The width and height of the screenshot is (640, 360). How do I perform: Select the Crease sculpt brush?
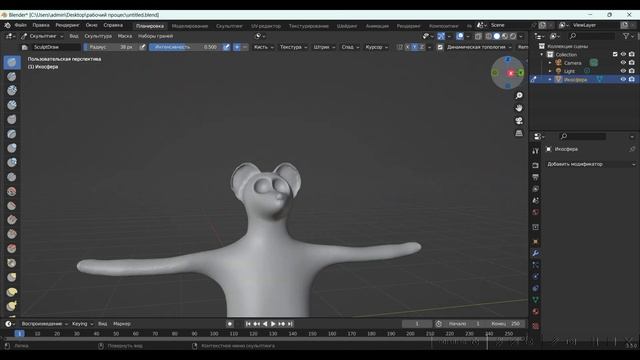[x=12, y=177]
